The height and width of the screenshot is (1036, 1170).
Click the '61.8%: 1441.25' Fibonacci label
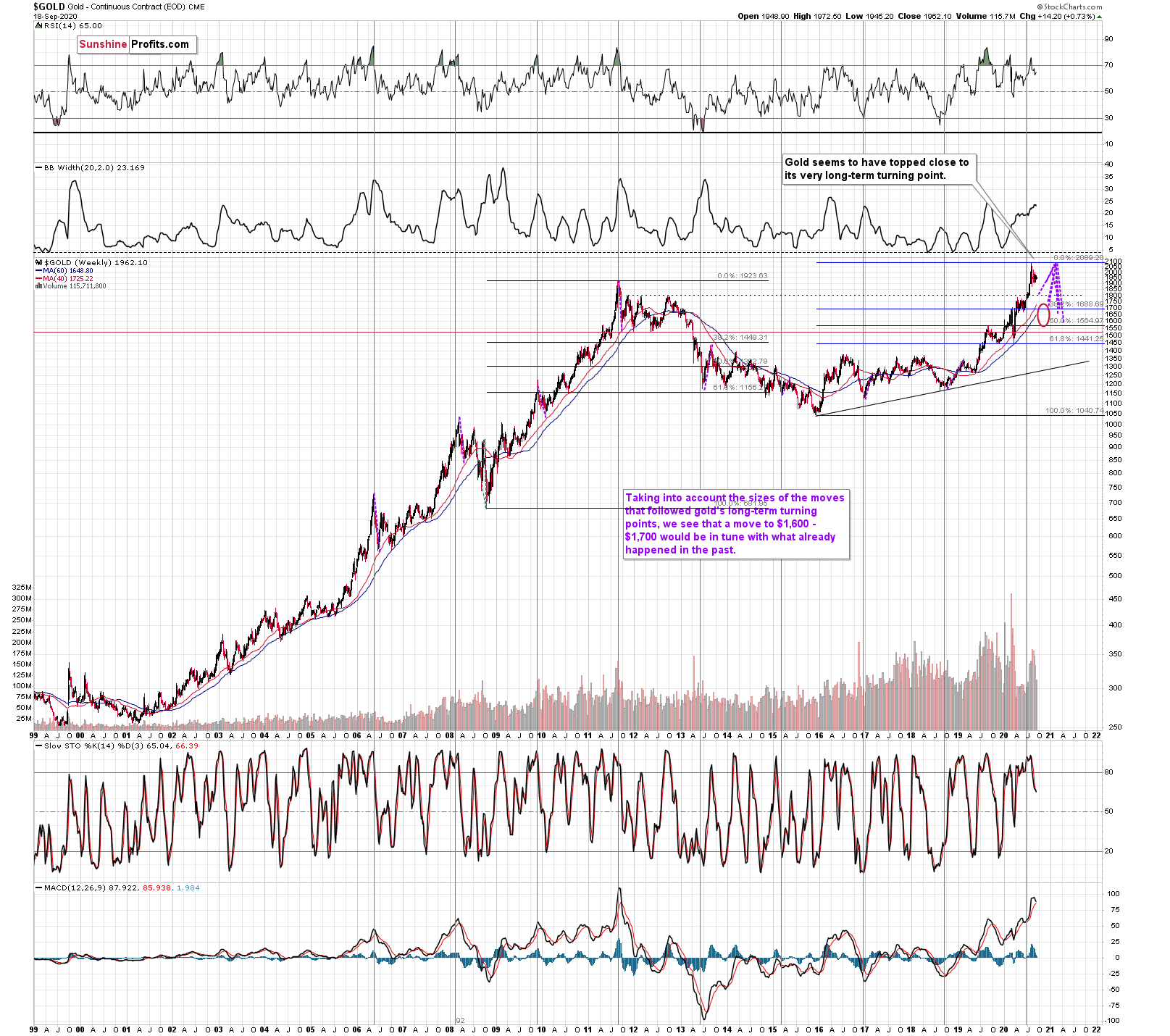[x=1077, y=339]
